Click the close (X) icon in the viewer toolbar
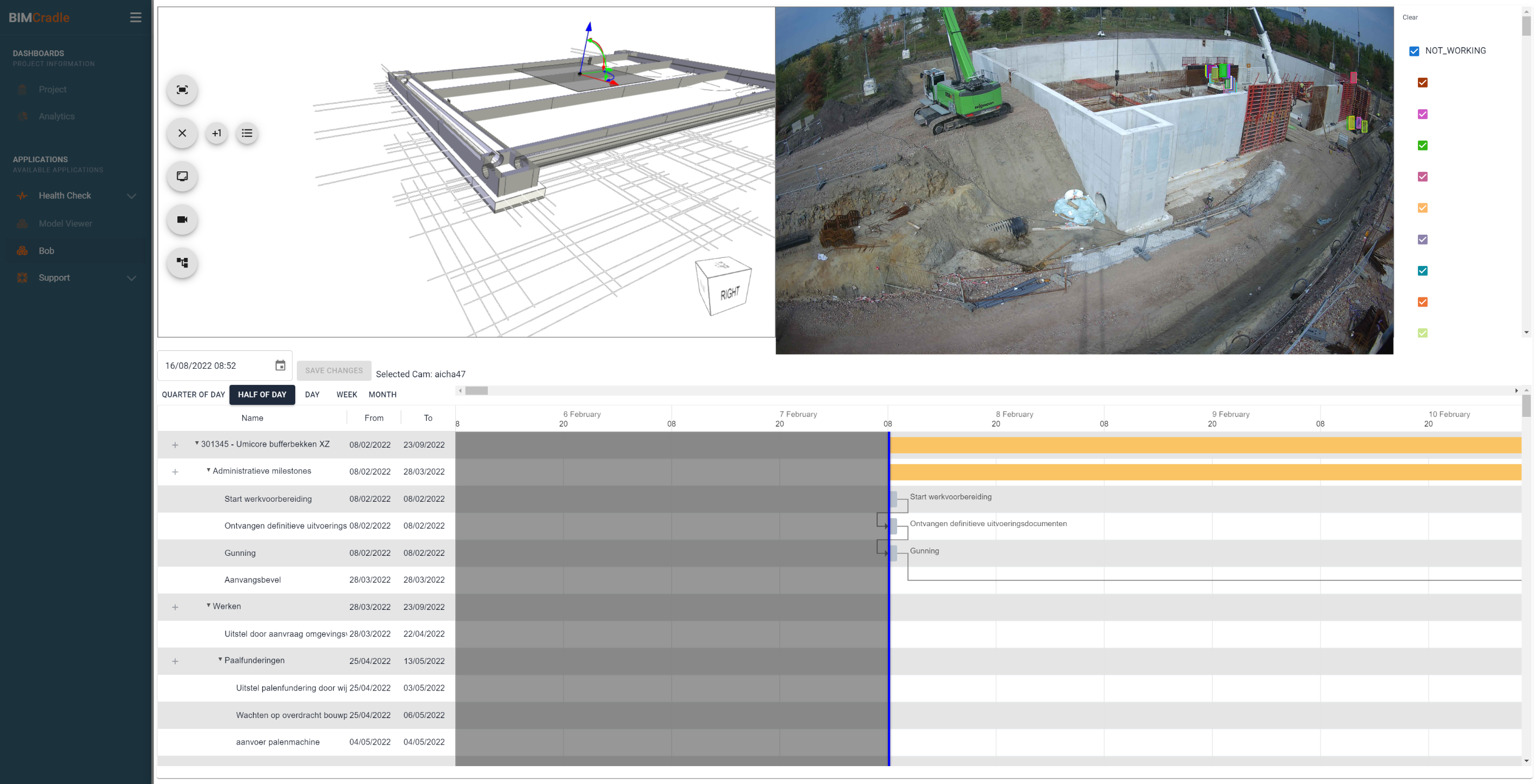The image size is (1538, 784). click(182, 133)
